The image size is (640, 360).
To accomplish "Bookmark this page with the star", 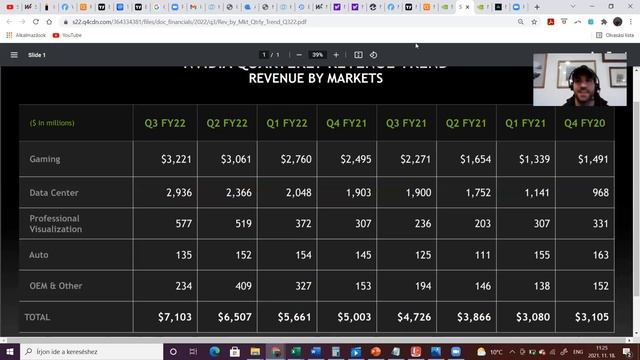I will tap(534, 22).
